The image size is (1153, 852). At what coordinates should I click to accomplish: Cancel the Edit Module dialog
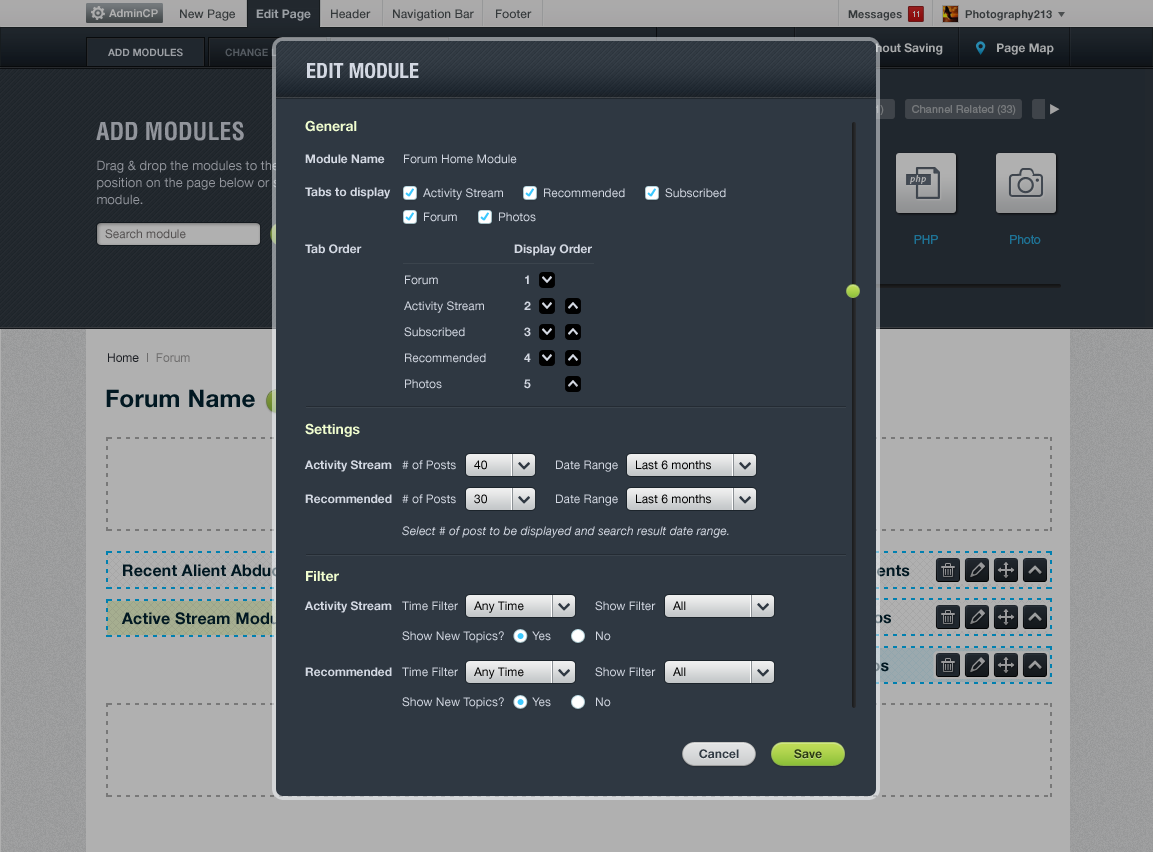coord(719,754)
